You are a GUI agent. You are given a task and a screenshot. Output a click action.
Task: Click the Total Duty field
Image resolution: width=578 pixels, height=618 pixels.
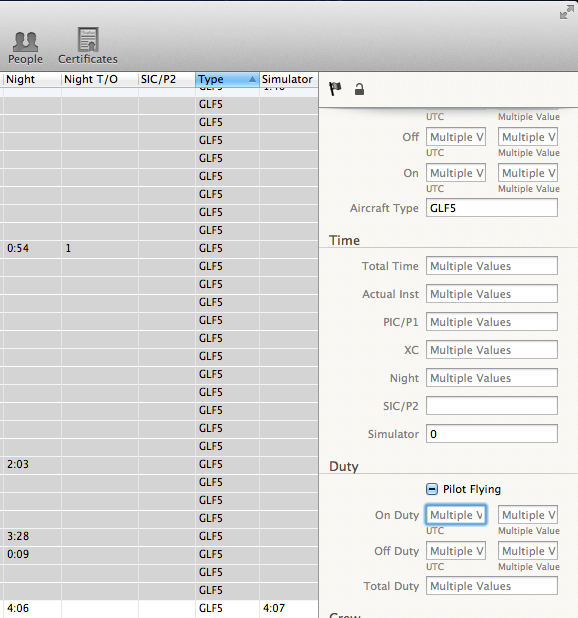[492, 586]
